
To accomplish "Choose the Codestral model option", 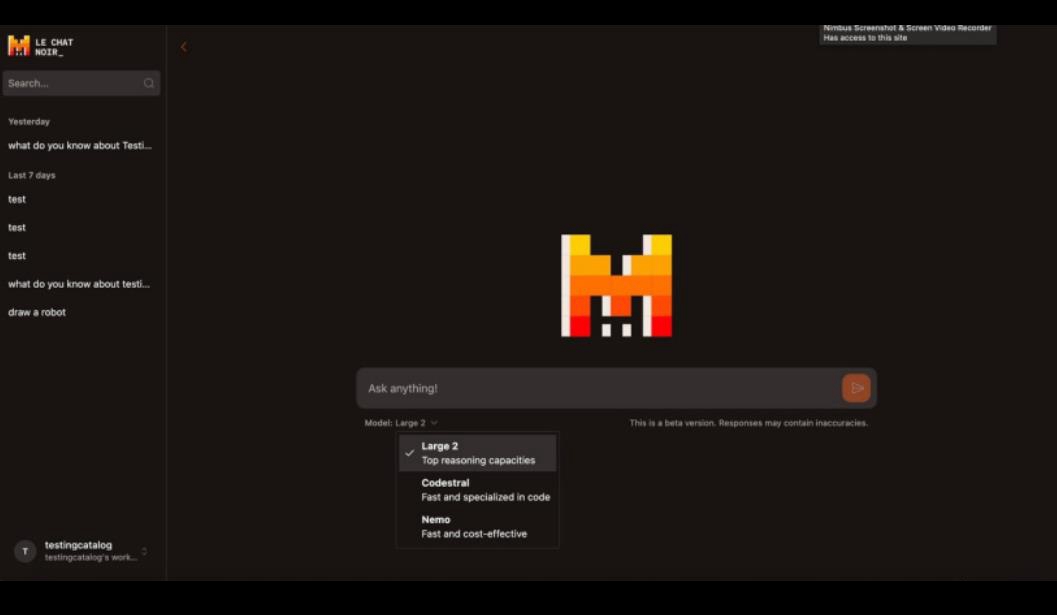I will [477, 490].
